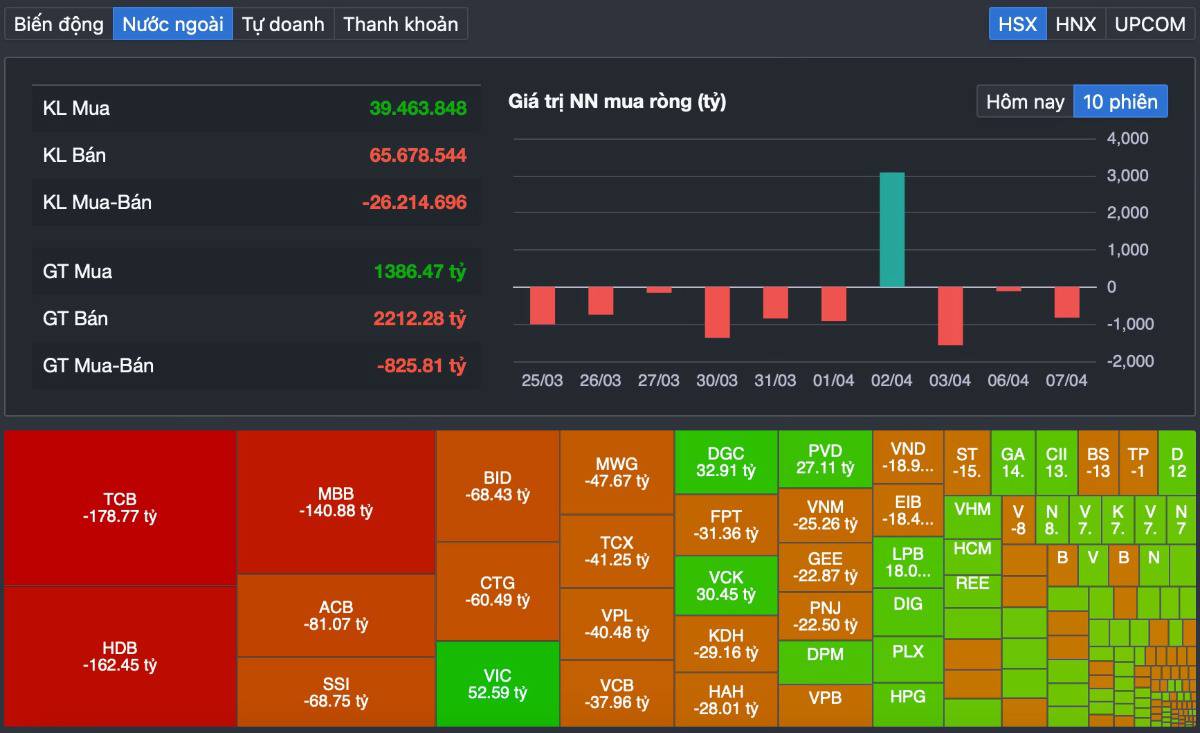Select the HDB heatmap tile
Image resolution: width=1200 pixels, height=733 pixels.
pos(120,656)
